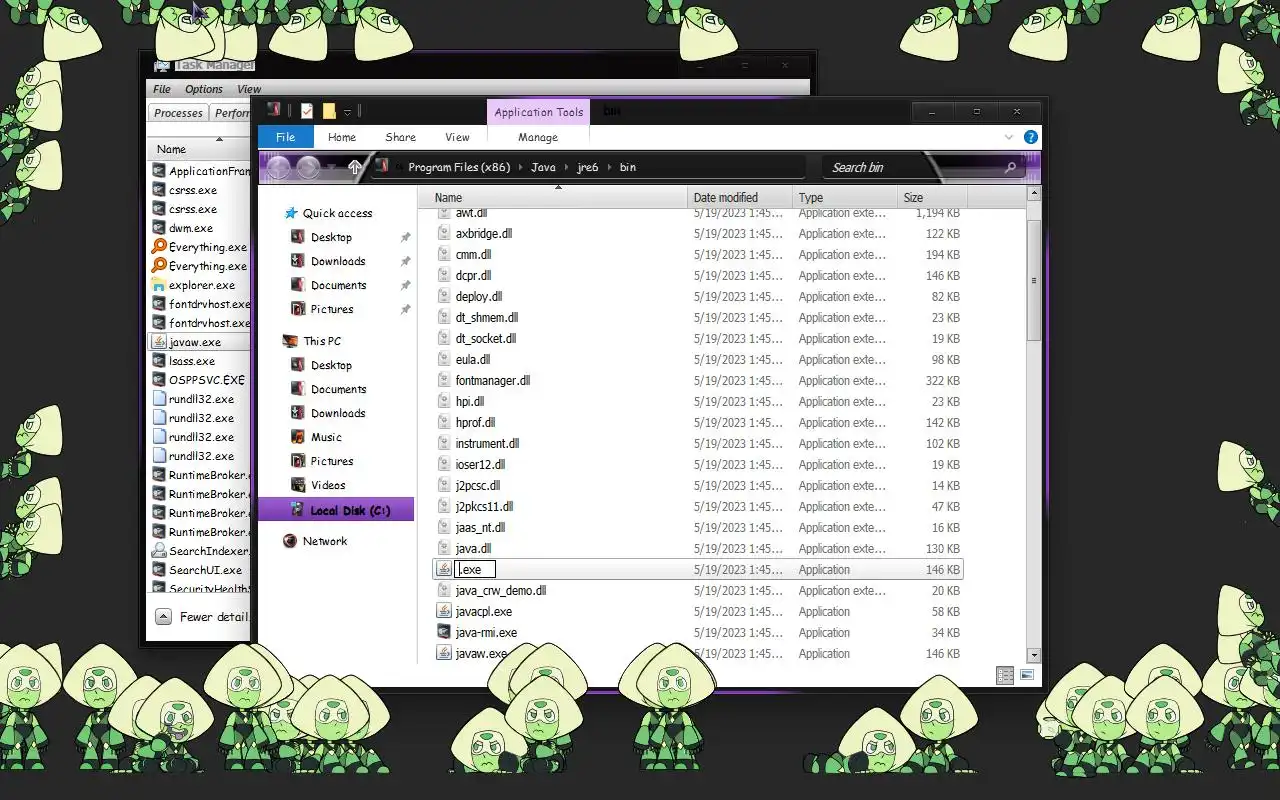Open the Customize Quick Access Toolbar dropdown
The height and width of the screenshot is (800, 1280).
coord(347,112)
